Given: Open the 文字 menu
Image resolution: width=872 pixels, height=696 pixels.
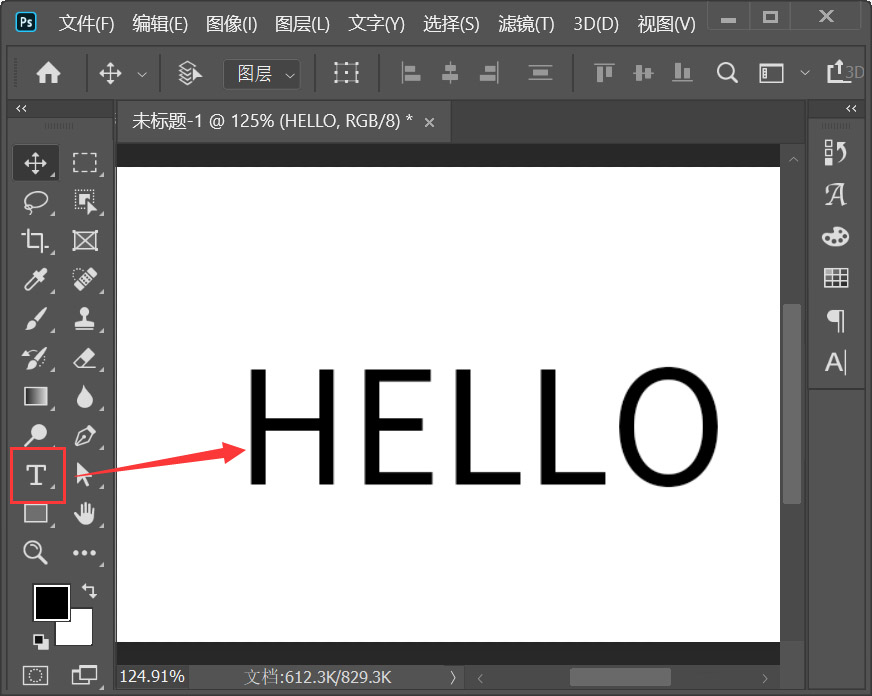Looking at the screenshot, I should (375, 24).
